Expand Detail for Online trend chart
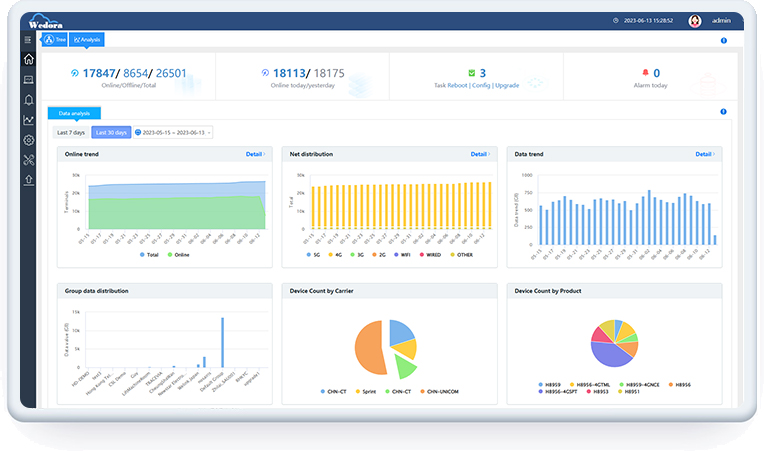Viewport: 764px width, 451px height. coord(256,155)
